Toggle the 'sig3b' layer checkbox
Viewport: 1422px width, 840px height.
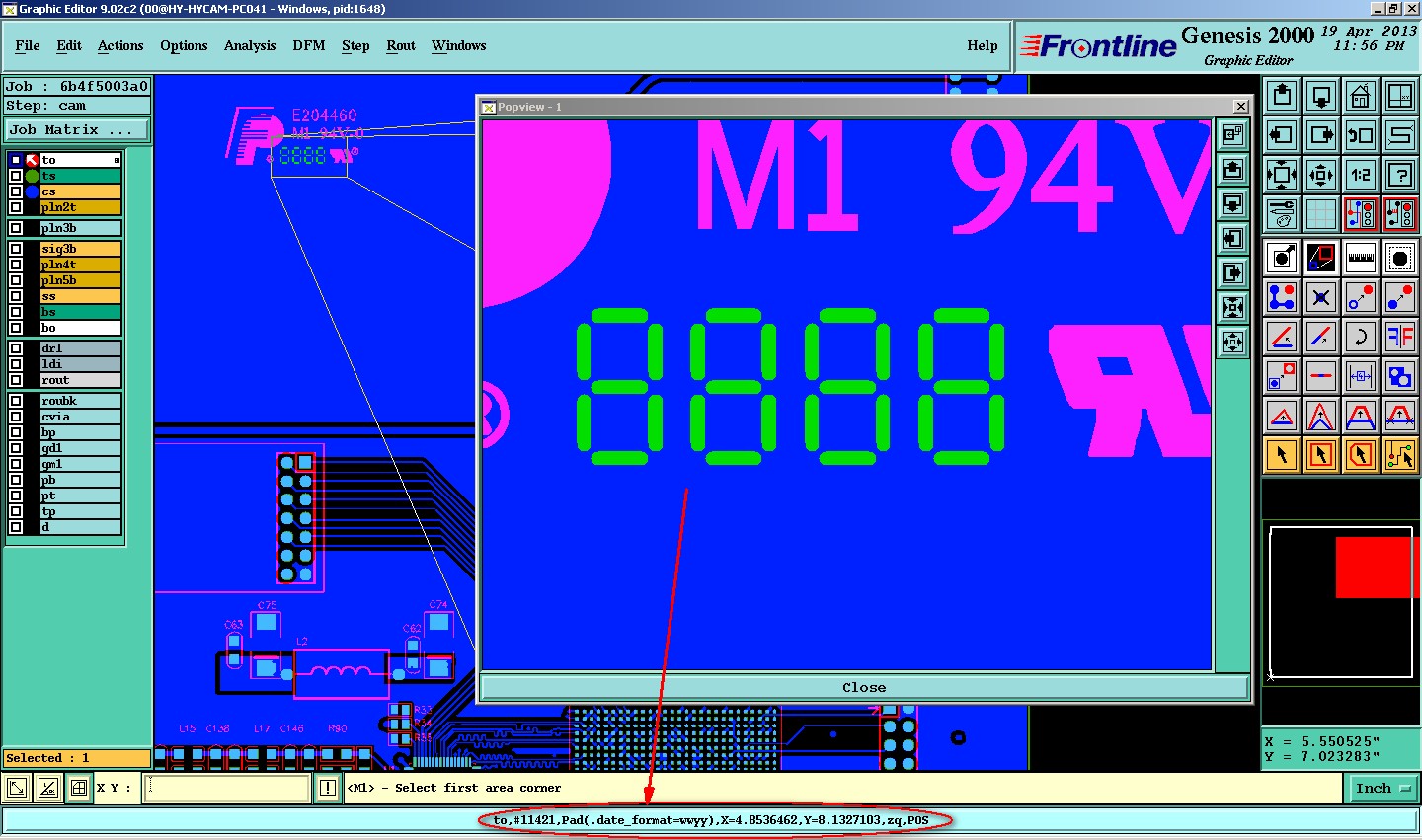click(x=16, y=249)
